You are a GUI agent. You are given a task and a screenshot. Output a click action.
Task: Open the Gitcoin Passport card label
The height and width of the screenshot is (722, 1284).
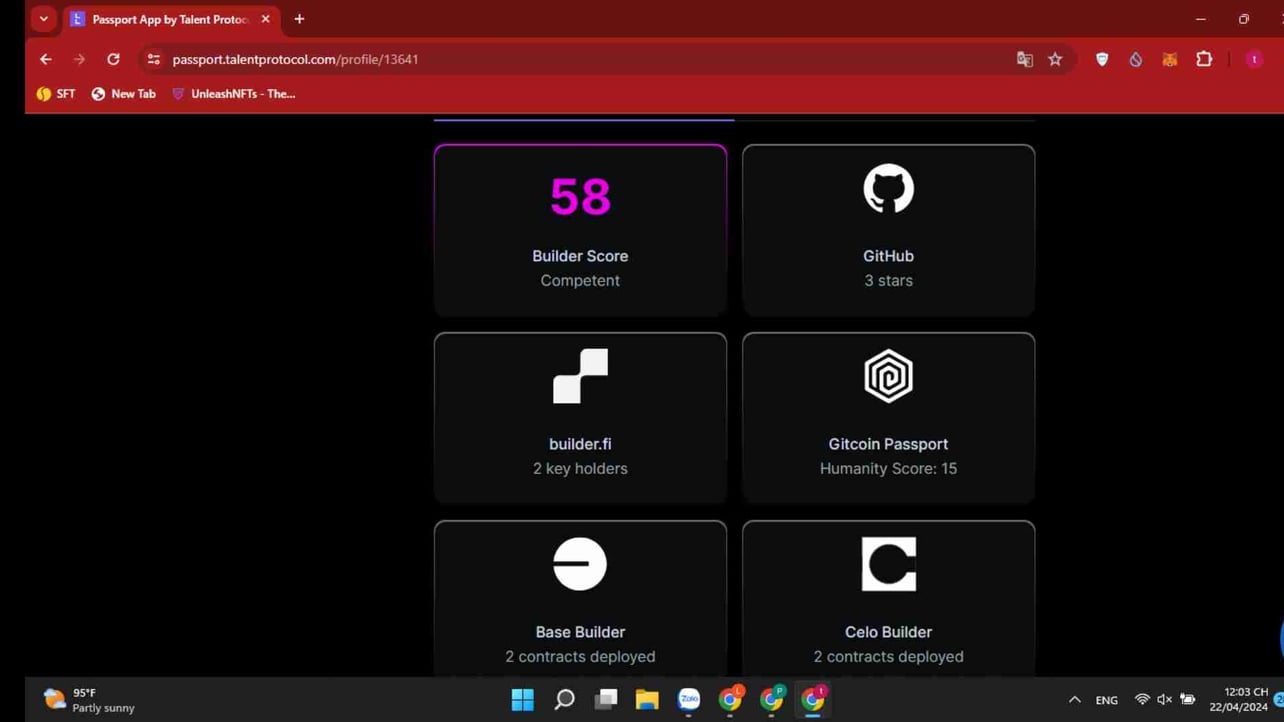click(x=888, y=444)
